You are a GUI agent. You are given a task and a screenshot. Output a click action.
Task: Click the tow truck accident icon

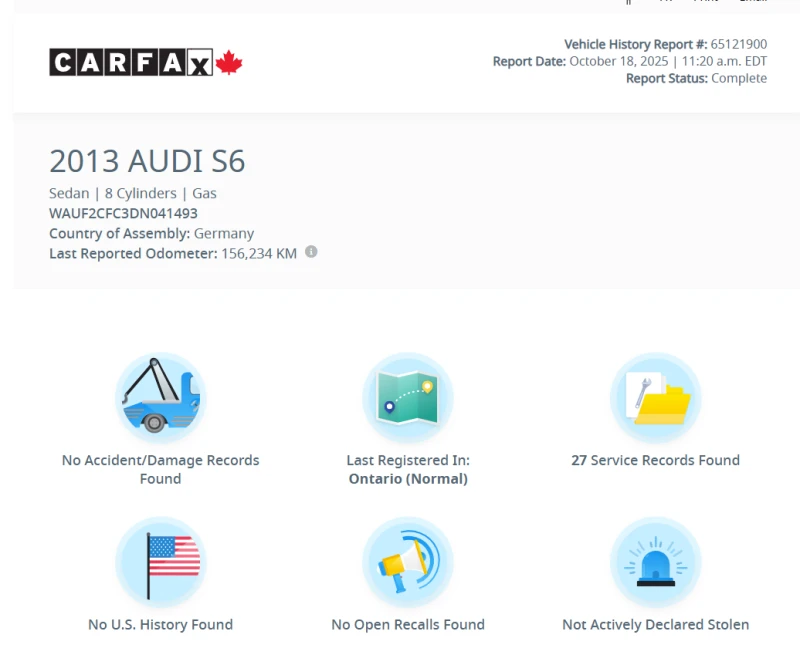pyautogui.click(x=160, y=397)
